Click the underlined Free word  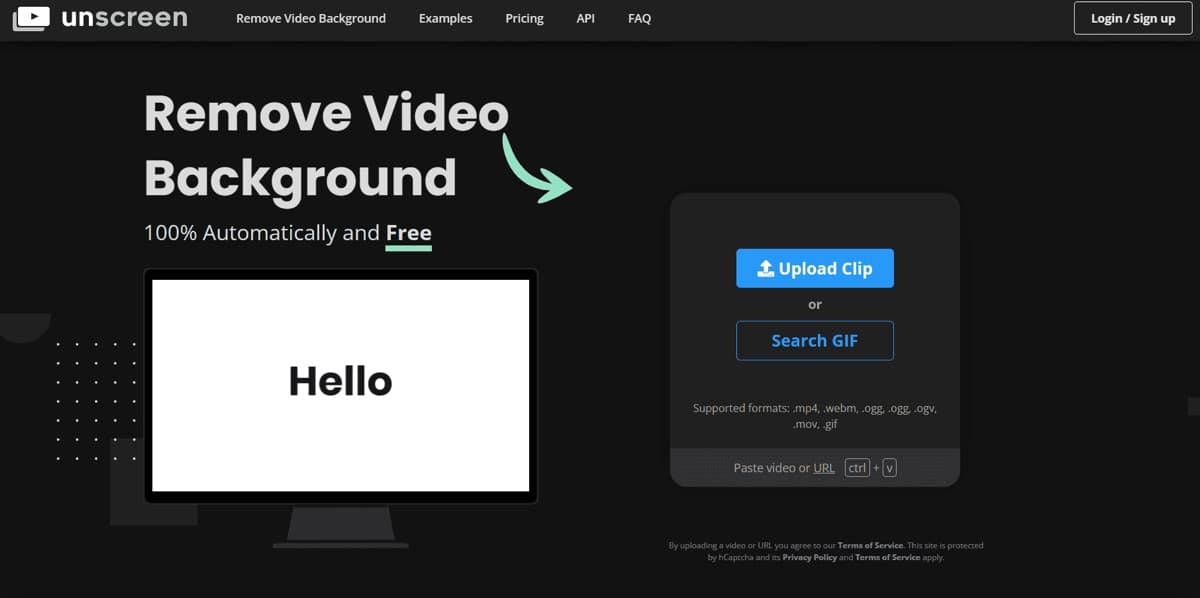409,233
